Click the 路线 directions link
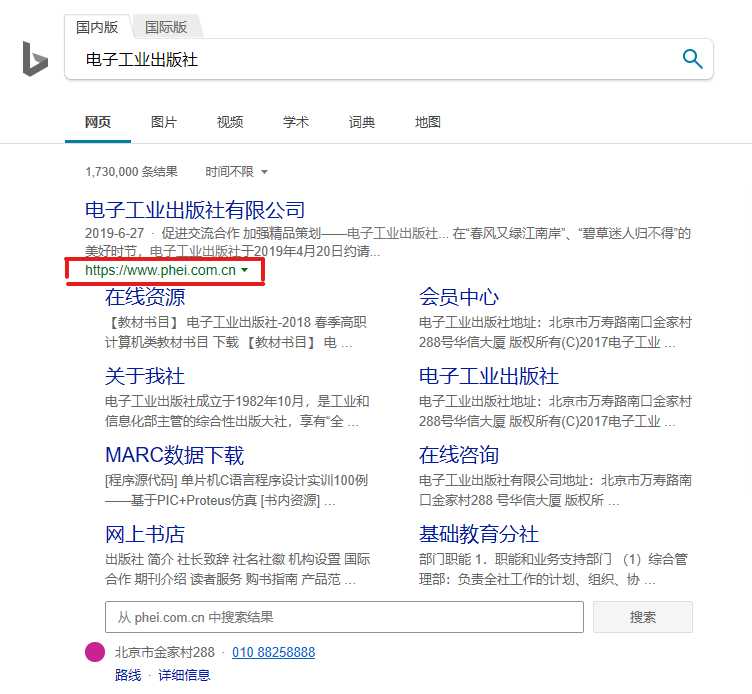The width and height of the screenshot is (752, 694). point(128,675)
